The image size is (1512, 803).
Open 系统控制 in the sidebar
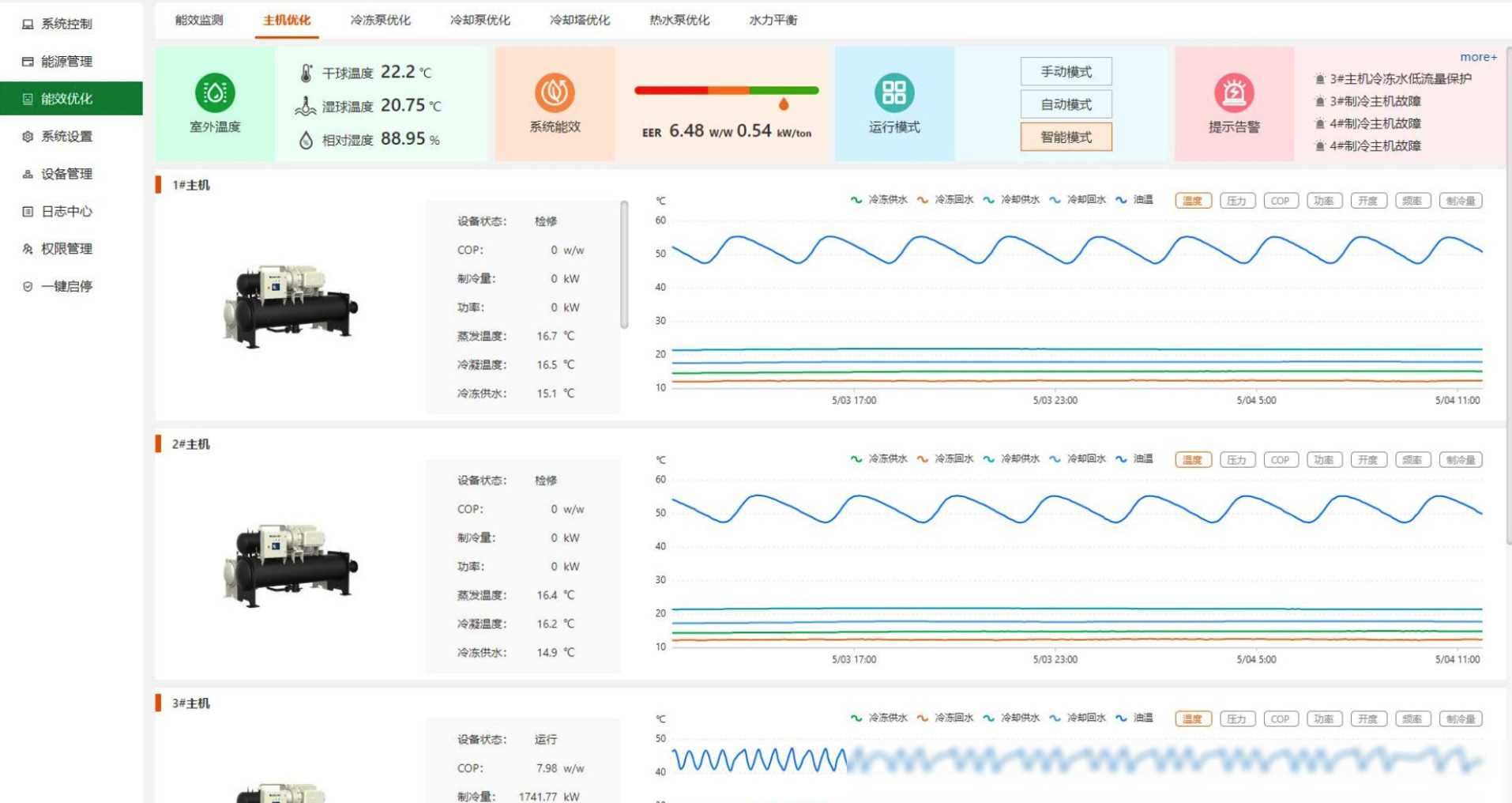[67, 24]
